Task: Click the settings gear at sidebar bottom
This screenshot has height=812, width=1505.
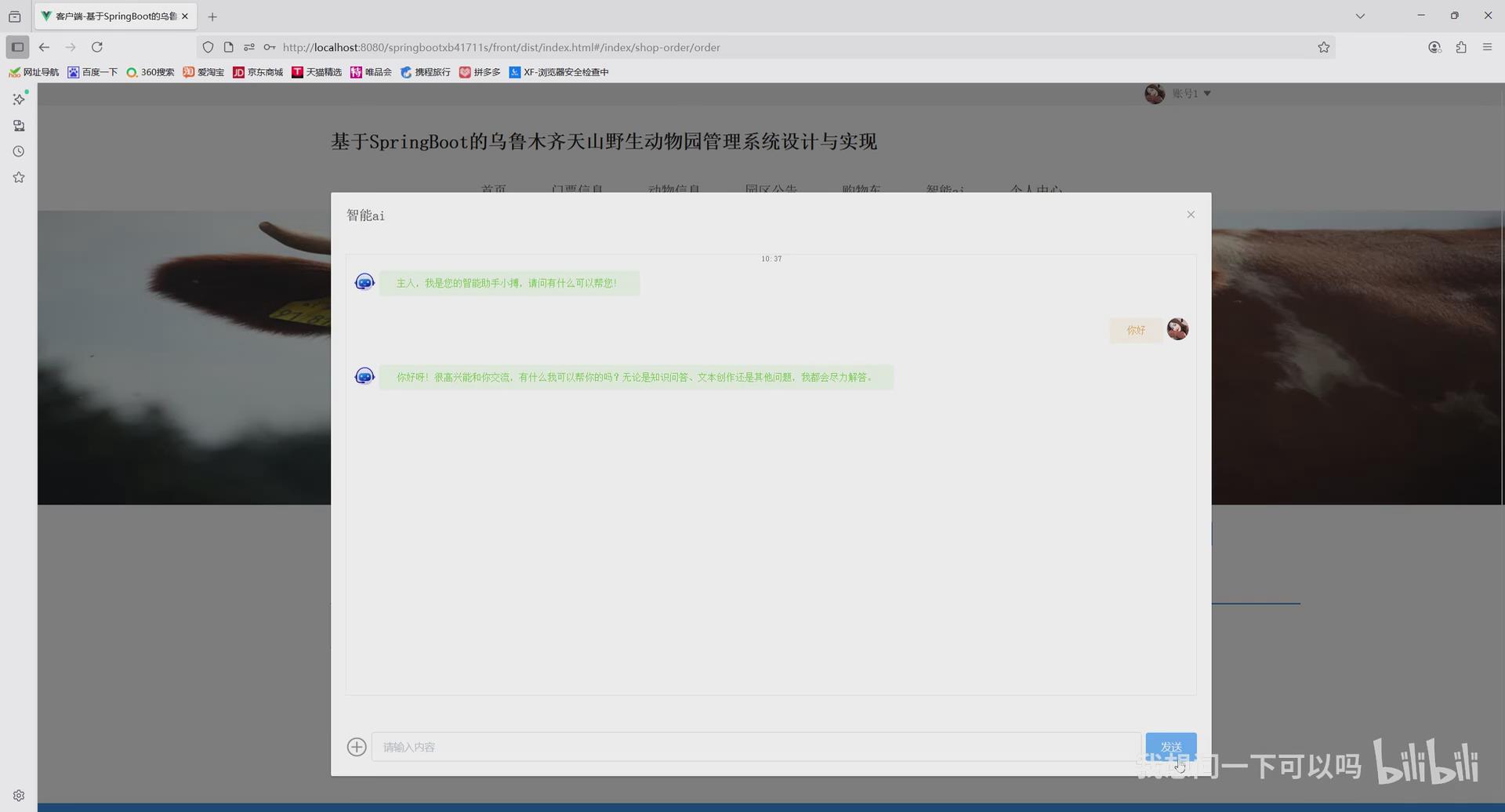Action: click(18, 795)
